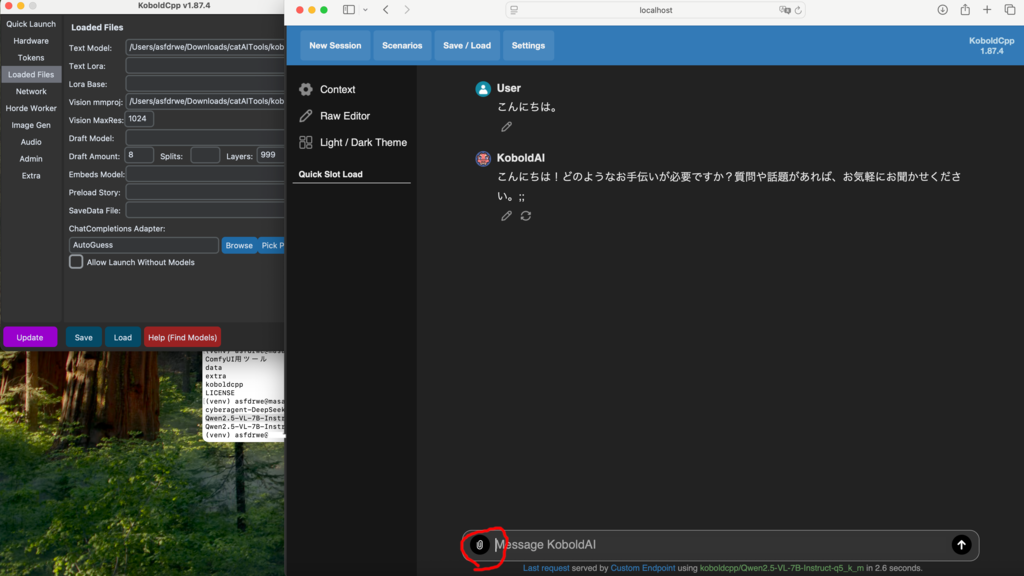
Task: Switch to Hardware tab
Action: coord(31,40)
